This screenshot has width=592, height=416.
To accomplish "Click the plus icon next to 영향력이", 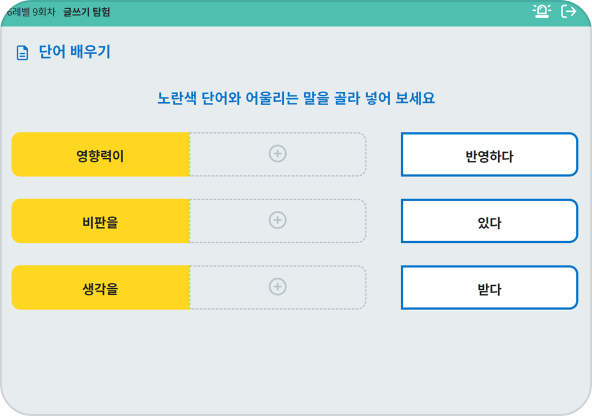I will pos(278,154).
